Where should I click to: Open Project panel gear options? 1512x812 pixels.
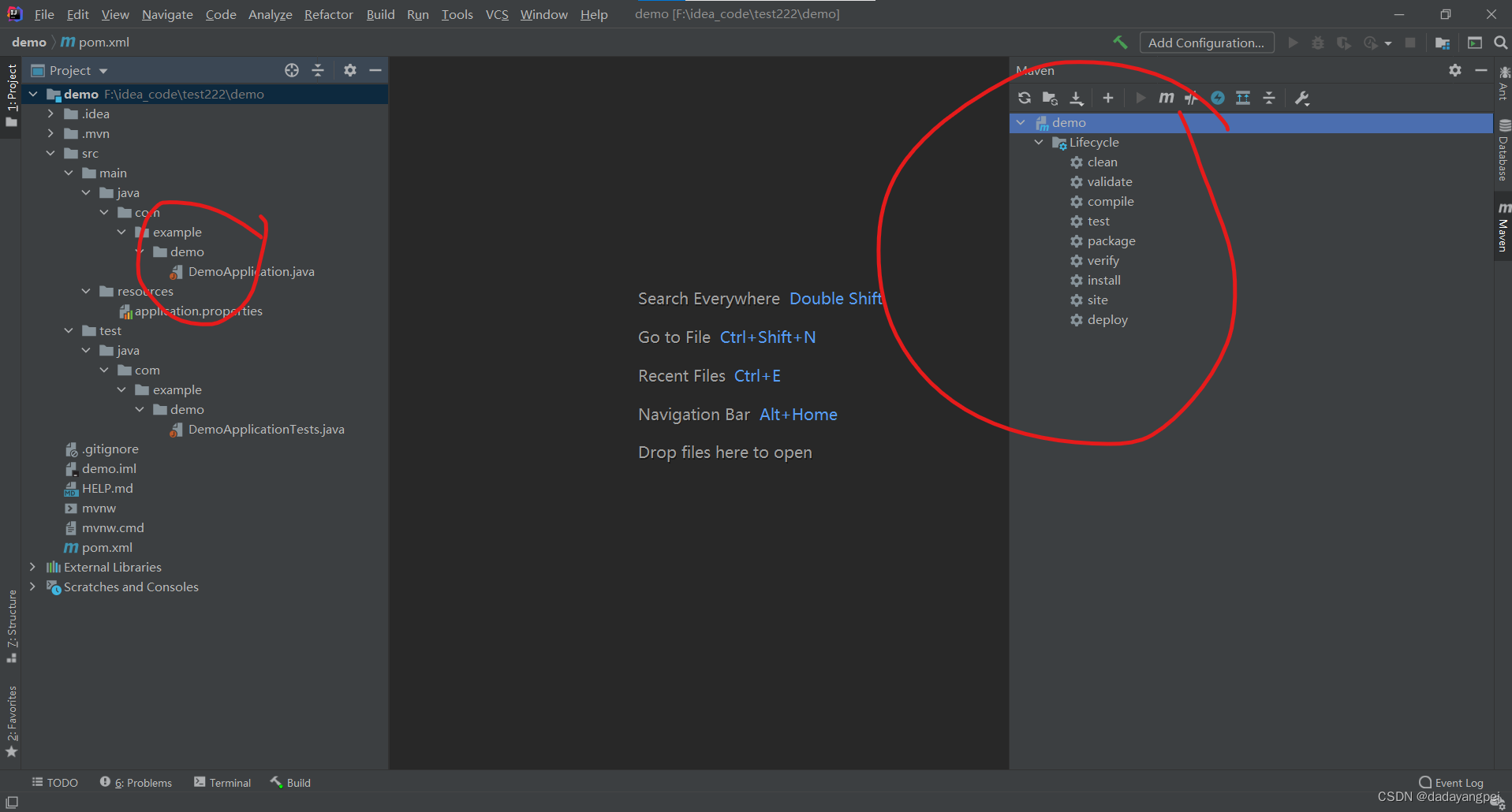pyautogui.click(x=350, y=70)
